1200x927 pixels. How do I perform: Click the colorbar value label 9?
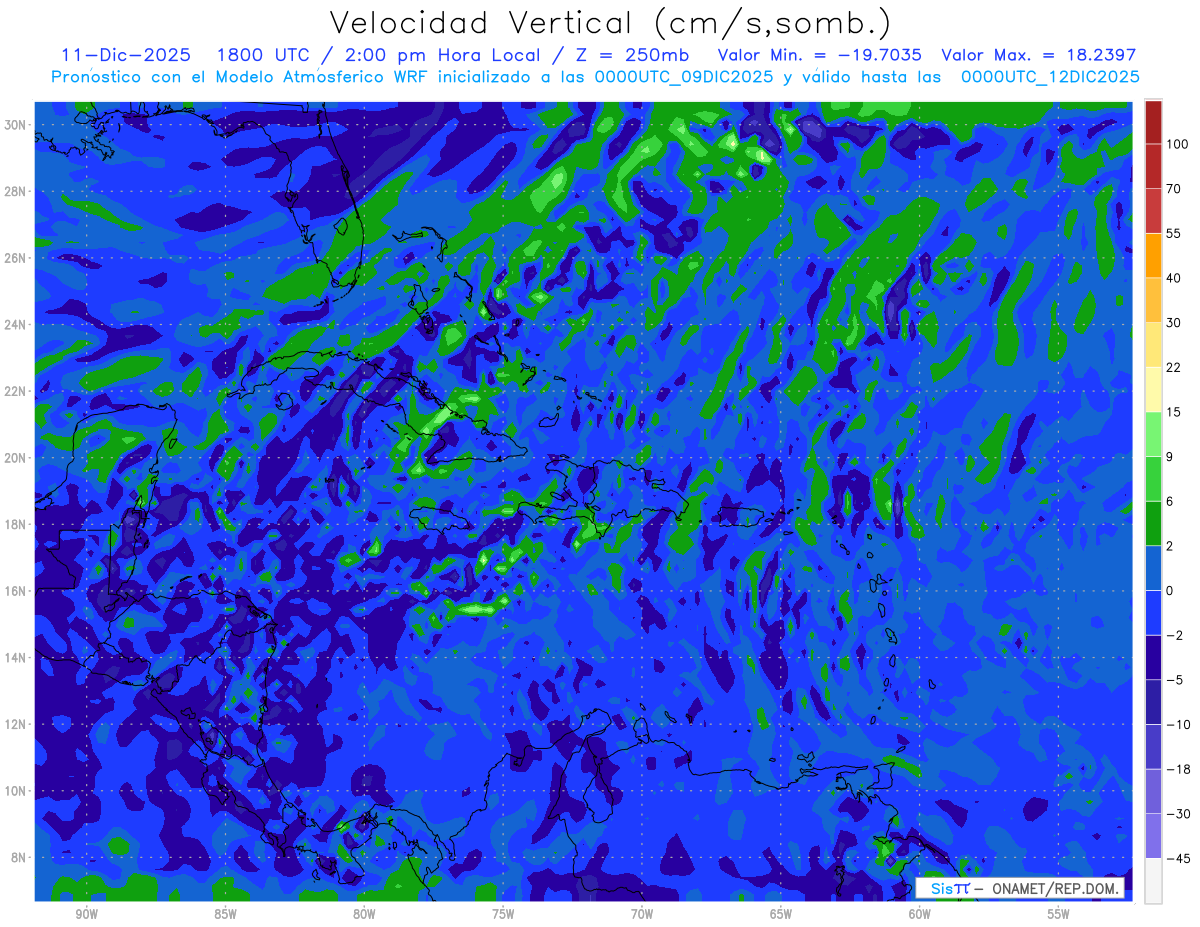(x=1170, y=457)
